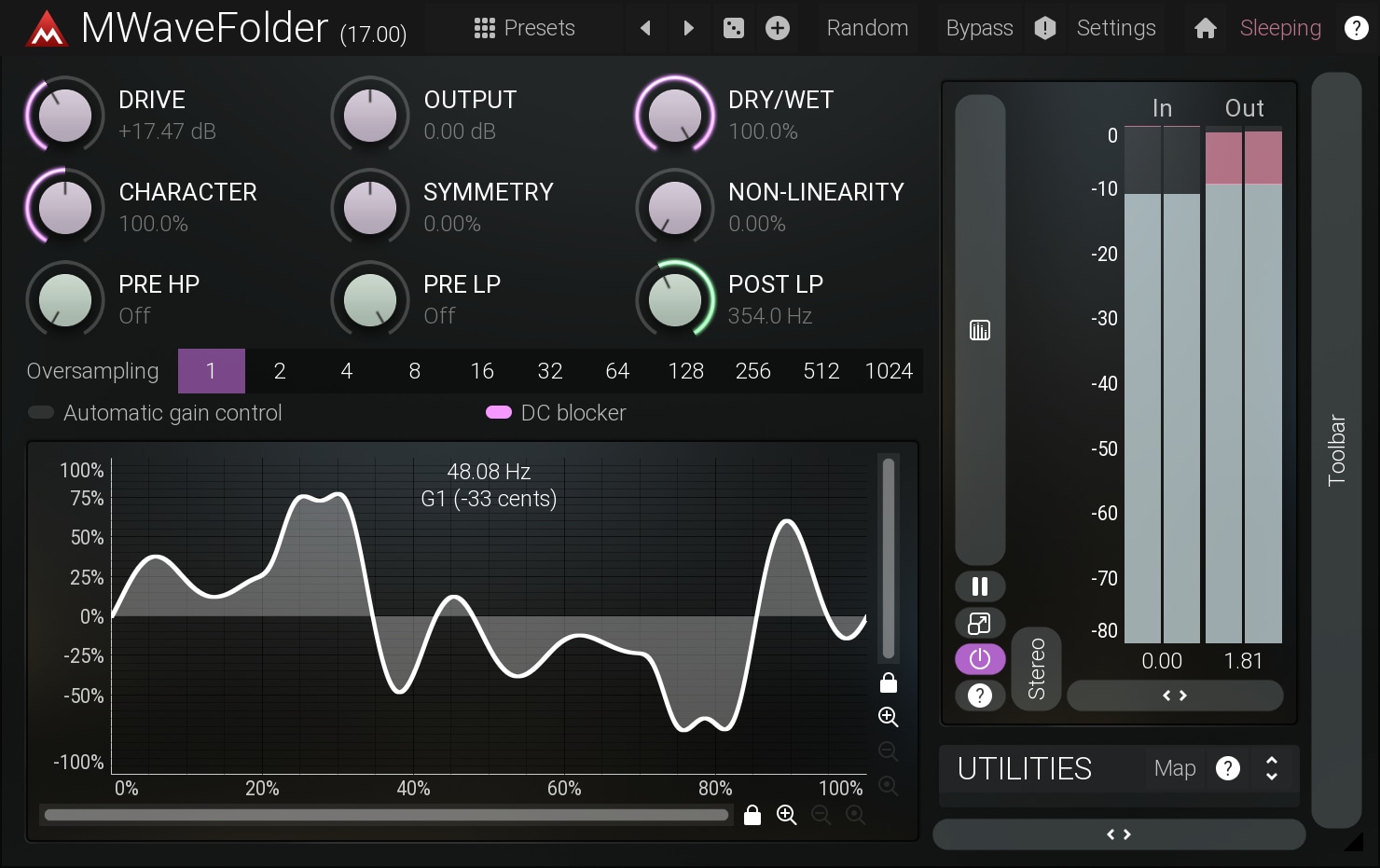Expand the Utilities section arrows

1271,768
